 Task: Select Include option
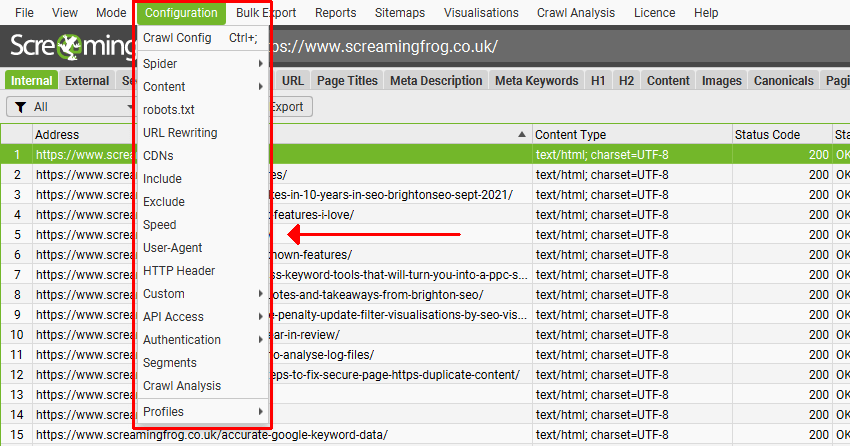(203, 179)
